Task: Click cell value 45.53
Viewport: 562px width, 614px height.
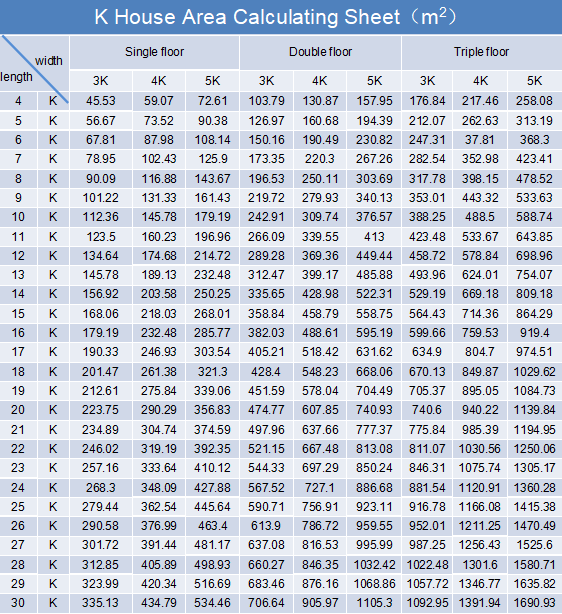Action: [101, 101]
